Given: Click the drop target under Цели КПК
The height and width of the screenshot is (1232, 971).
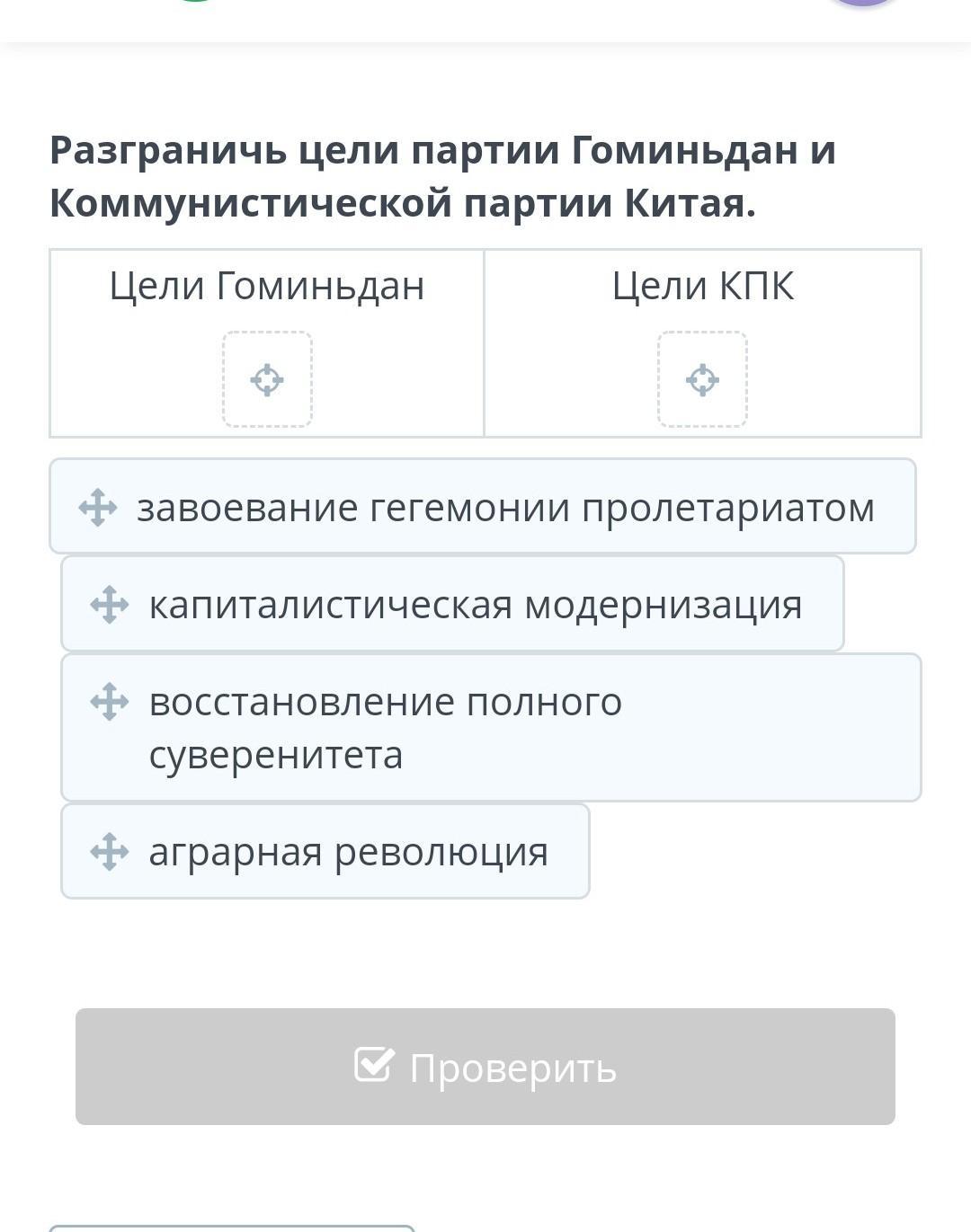Looking at the screenshot, I should coord(702,379).
